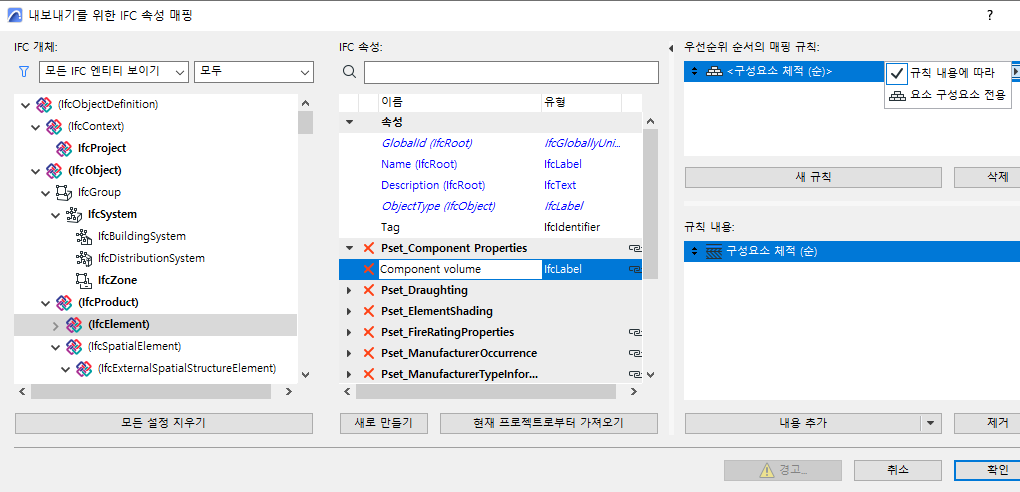Click hatch icon in 규칙 내용 row
Viewport: 1020px width, 492px height.
pos(715,251)
